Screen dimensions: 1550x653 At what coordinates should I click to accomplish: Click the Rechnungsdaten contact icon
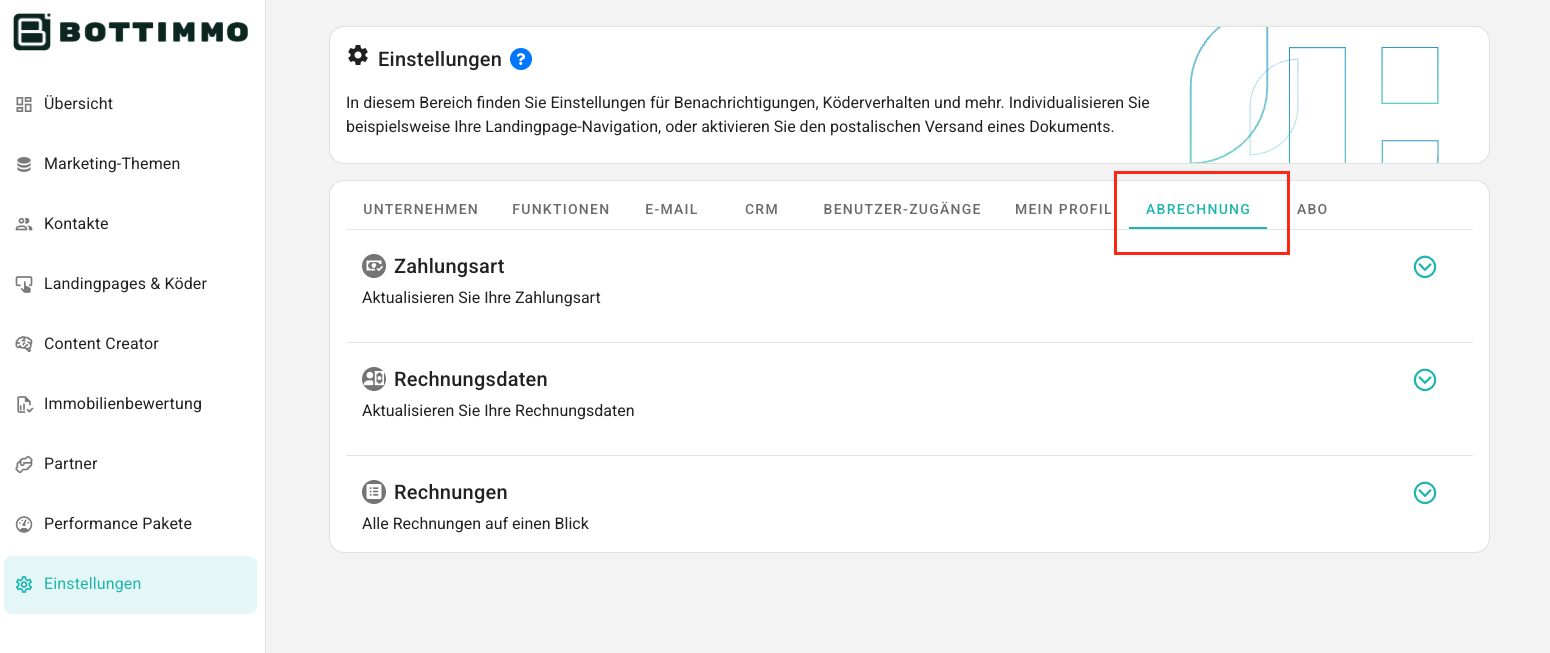(374, 379)
